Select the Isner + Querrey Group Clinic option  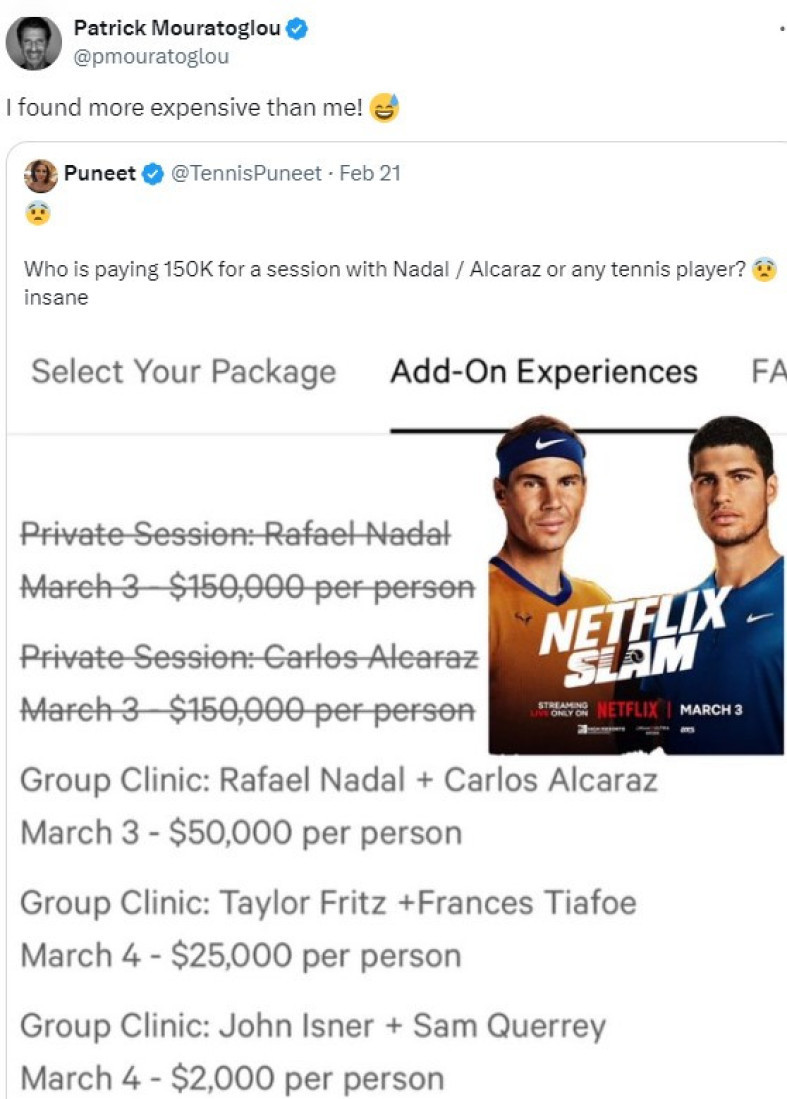tap(313, 1052)
